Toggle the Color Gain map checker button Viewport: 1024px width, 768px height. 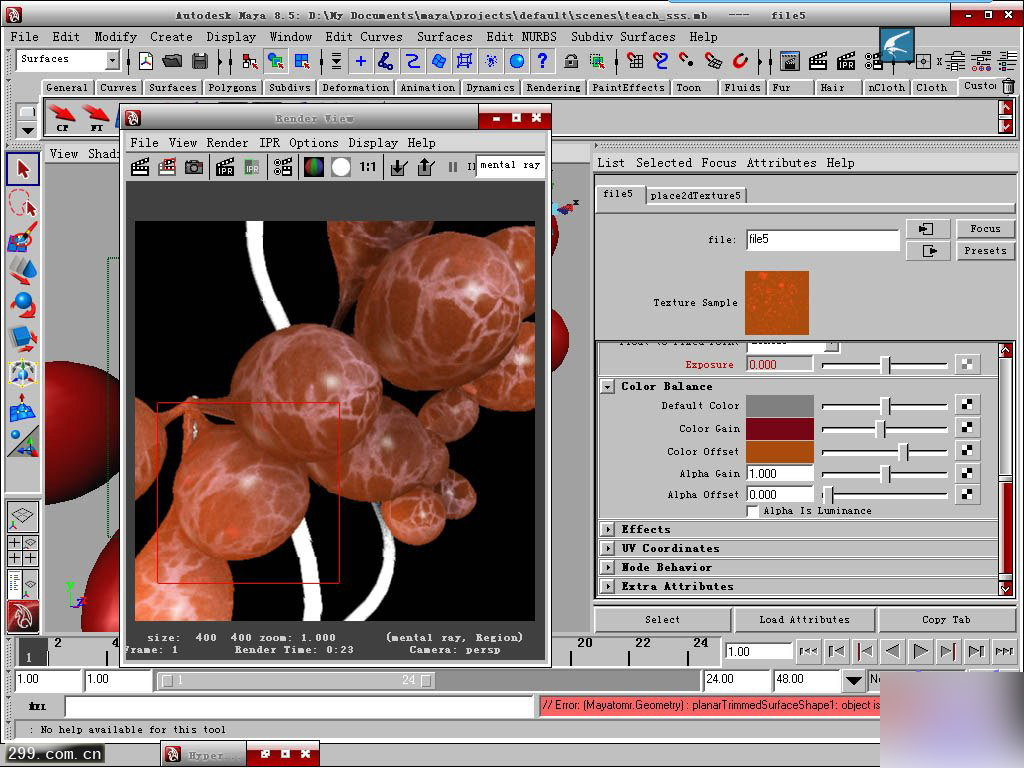click(967, 428)
